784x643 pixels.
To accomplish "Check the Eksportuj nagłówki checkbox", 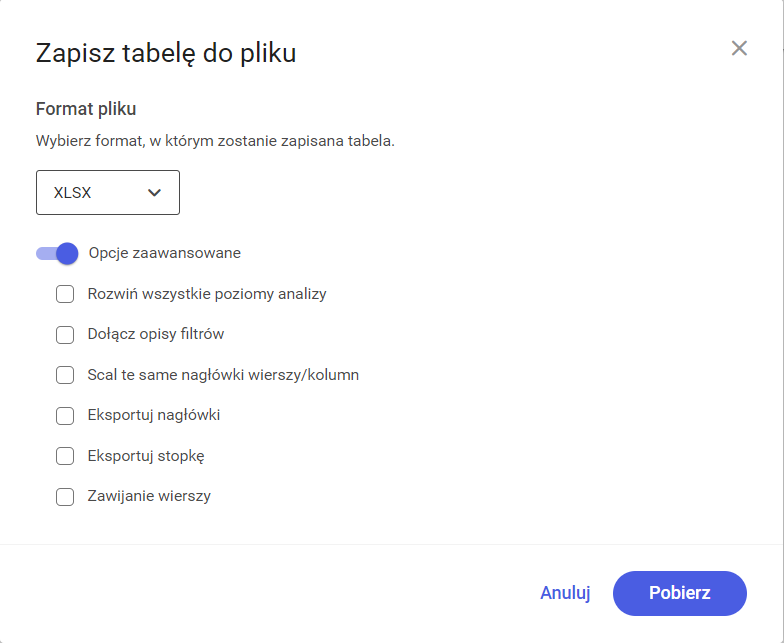I will pyautogui.click(x=65, y=416).
